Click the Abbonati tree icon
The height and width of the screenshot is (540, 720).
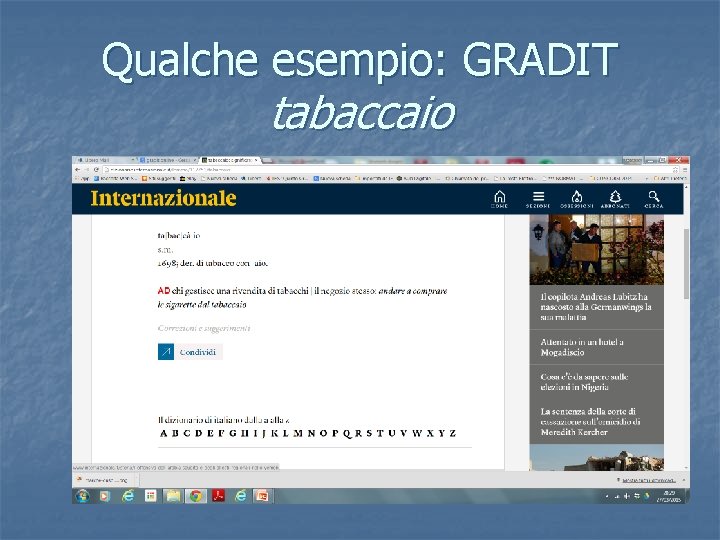(615, 197)
